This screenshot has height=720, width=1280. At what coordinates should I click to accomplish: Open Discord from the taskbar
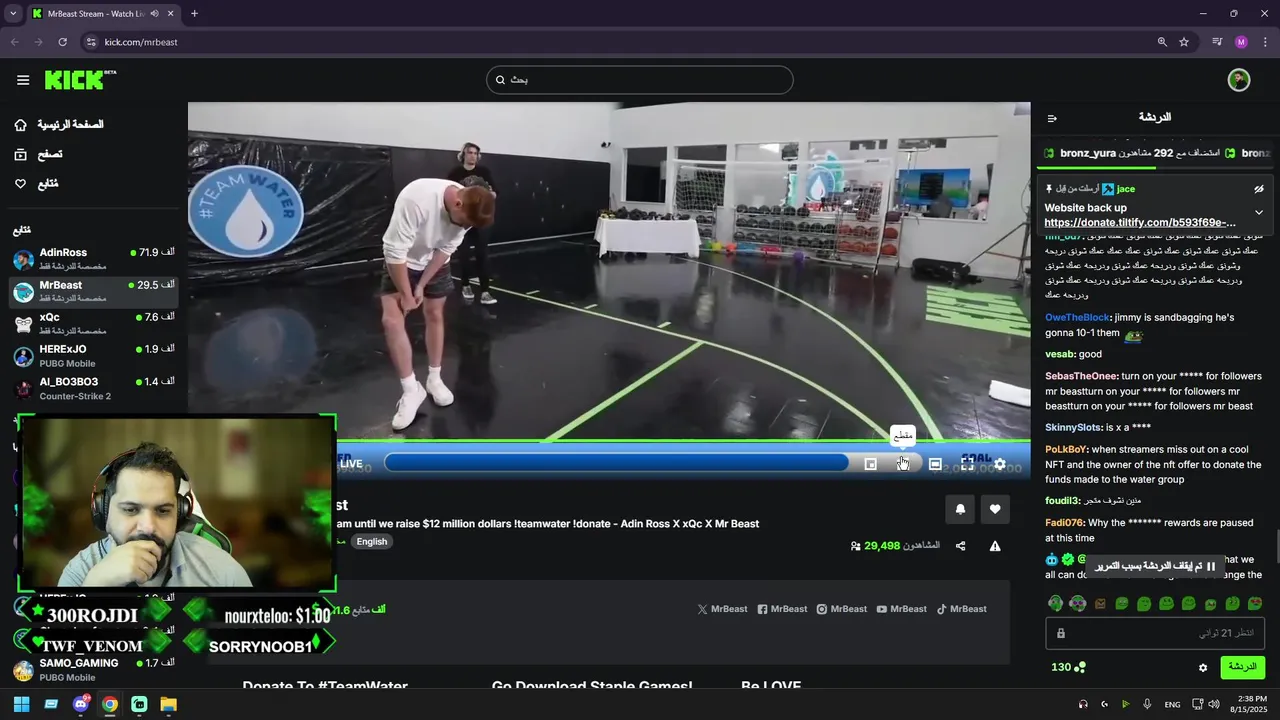click(80, 704)
